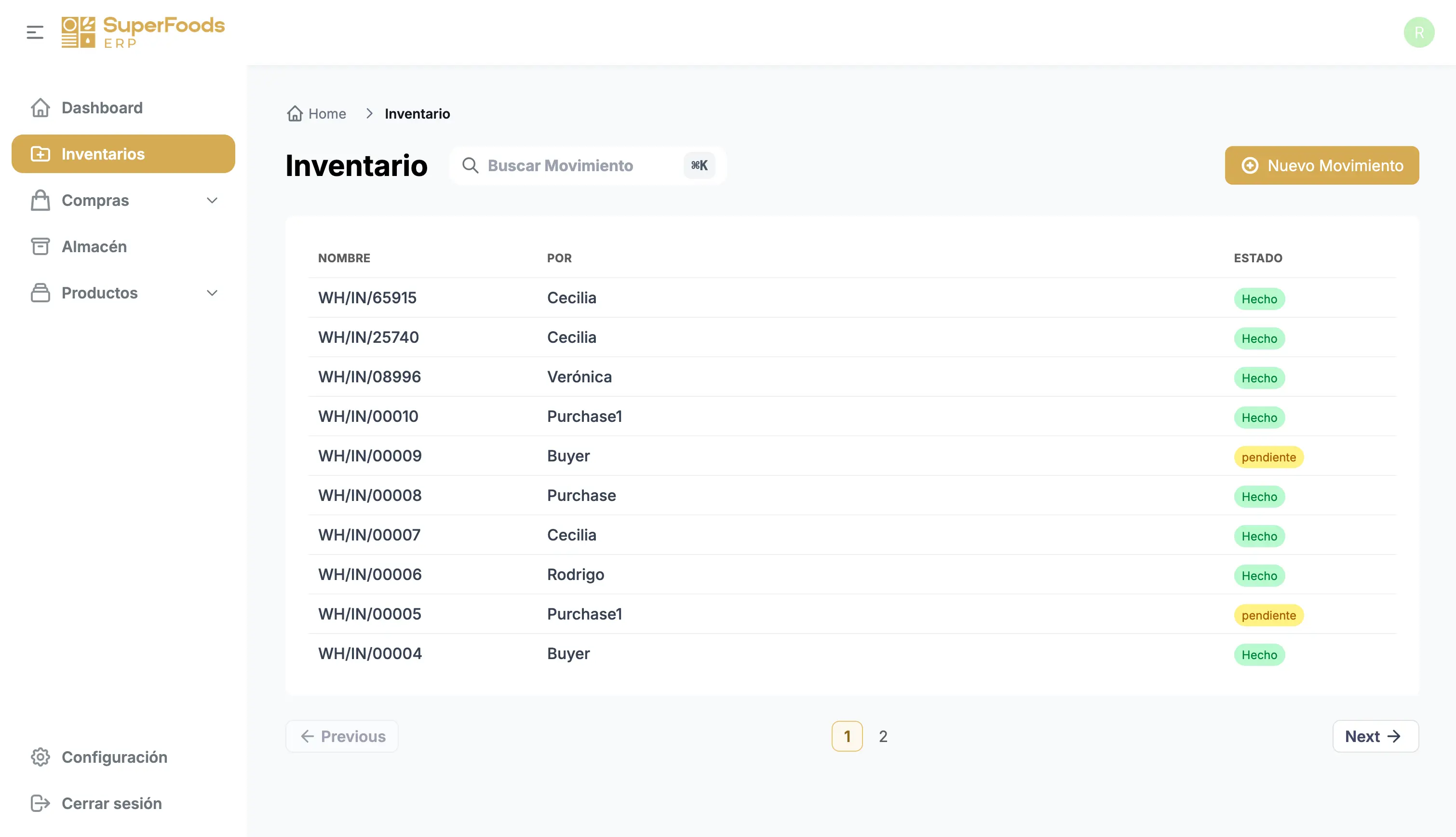Click the hamburger menu icon
Viewport: 1456px width, 837px height.
coord(35,32)
